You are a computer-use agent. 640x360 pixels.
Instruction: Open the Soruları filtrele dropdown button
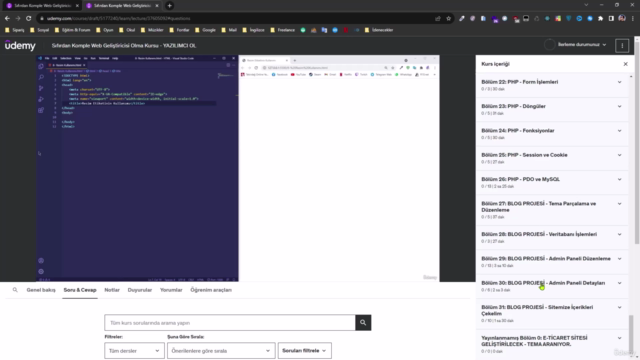tap(304, 351)
